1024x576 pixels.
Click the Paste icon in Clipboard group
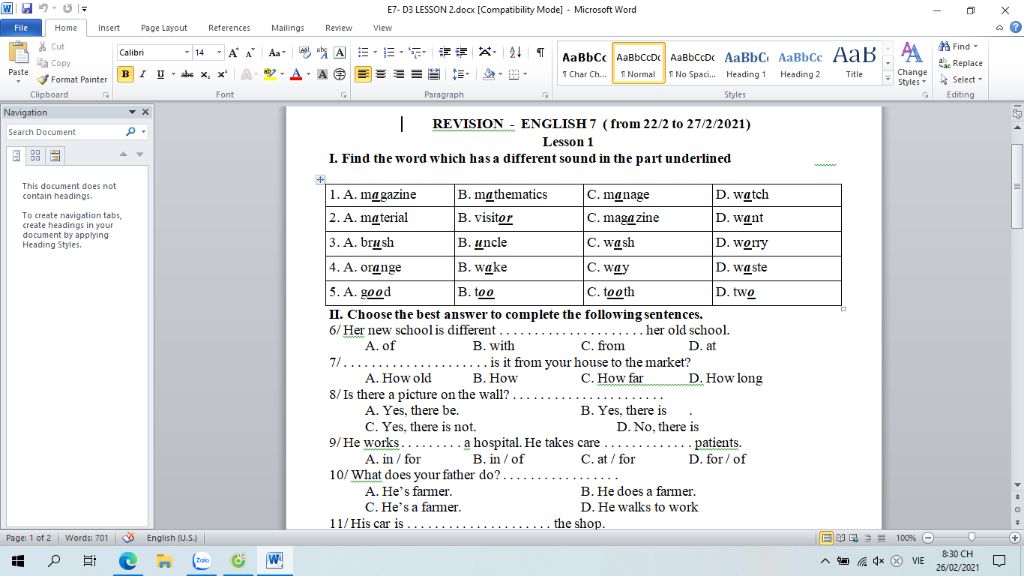18,54
